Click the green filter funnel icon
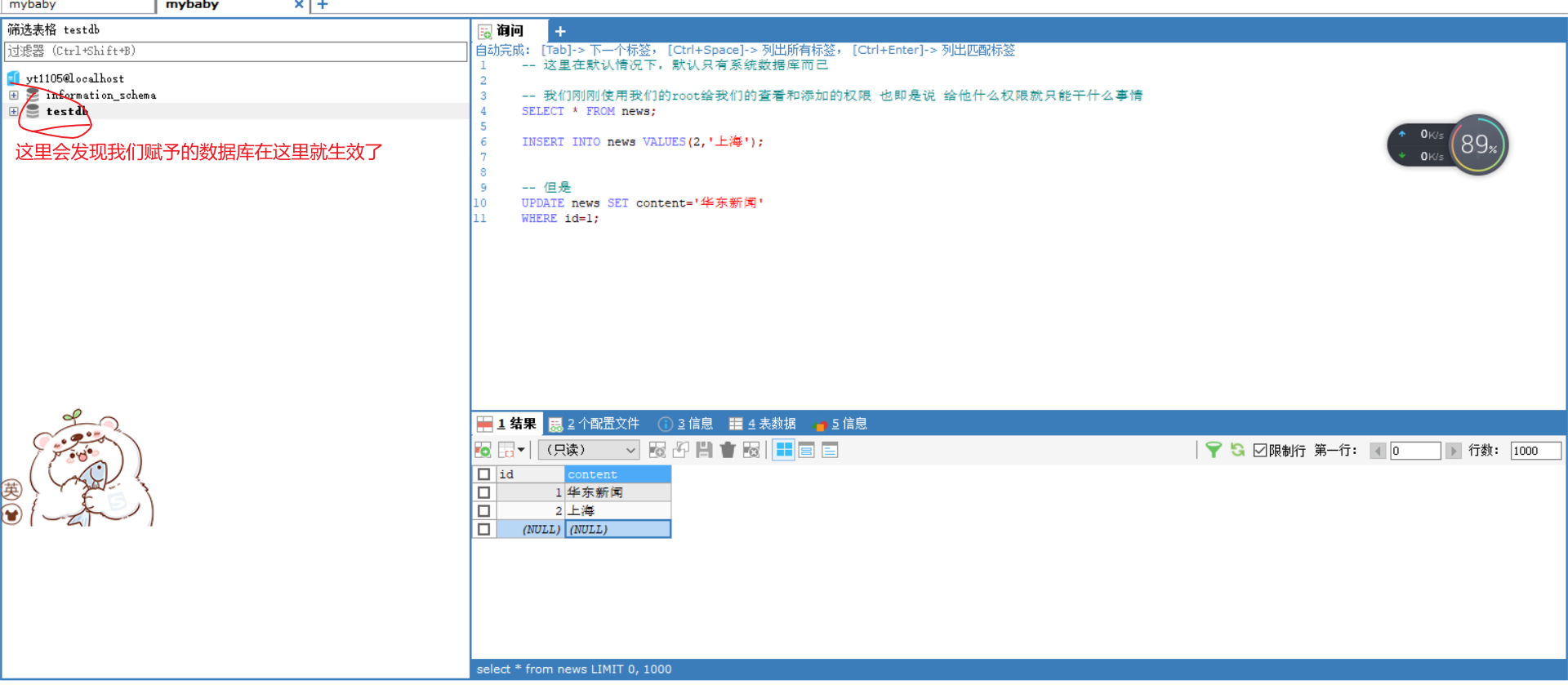This screenshot has width=1568, height=685. pos(1214,451)
